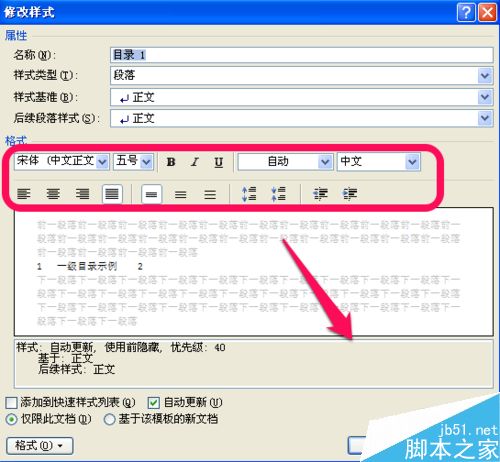Increase paragraph indent
The width and height of the screenshot is (500, 462).
click(x=350, y=194)
